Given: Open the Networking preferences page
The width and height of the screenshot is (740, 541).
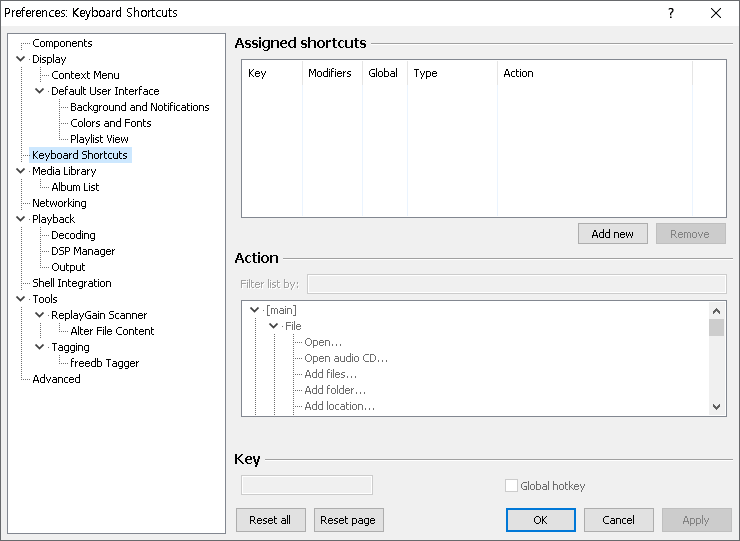Looking at the screenshot, I should (x=59, y=203).
